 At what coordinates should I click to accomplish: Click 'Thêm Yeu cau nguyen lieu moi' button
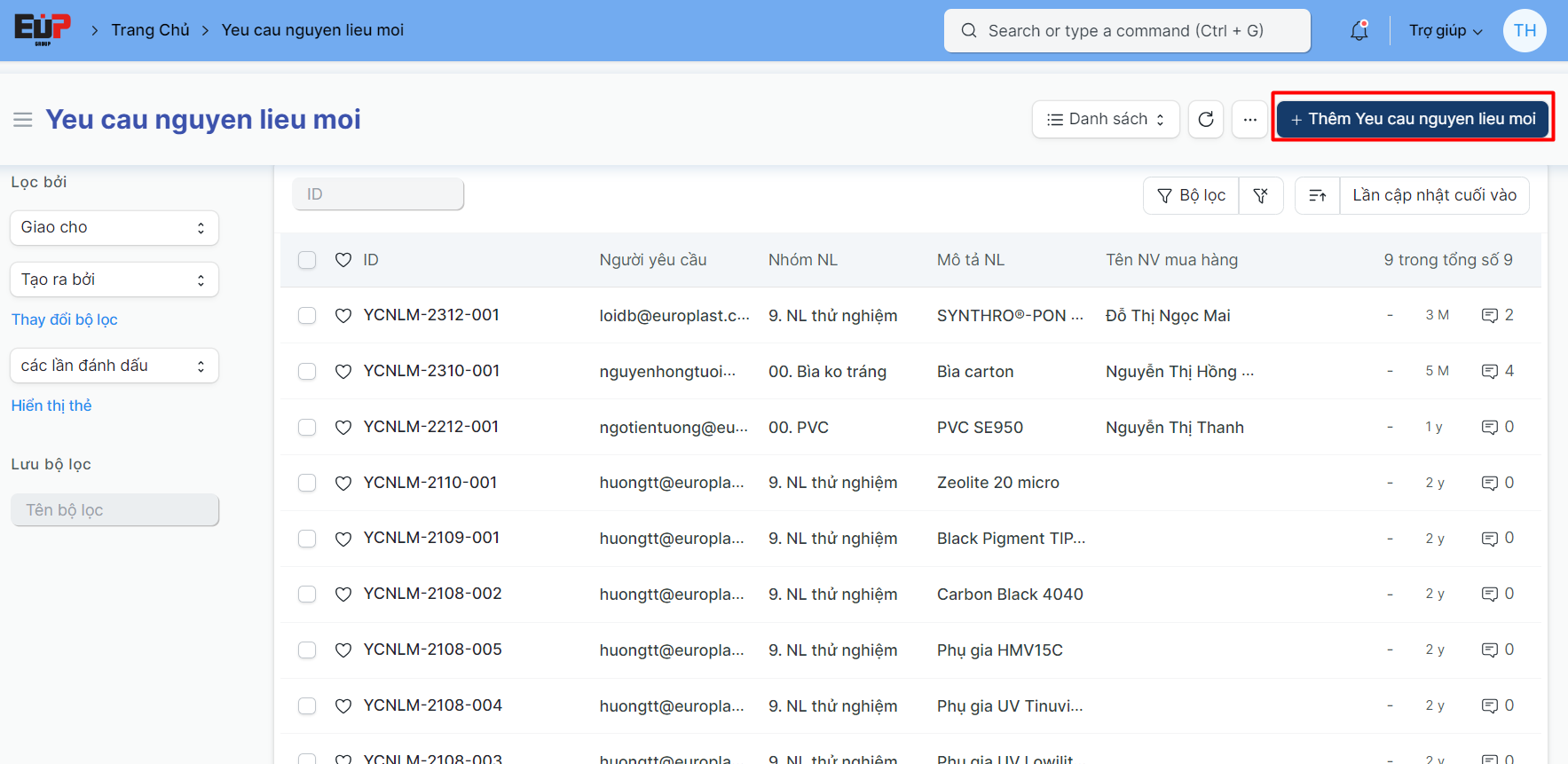point(1413,119)
